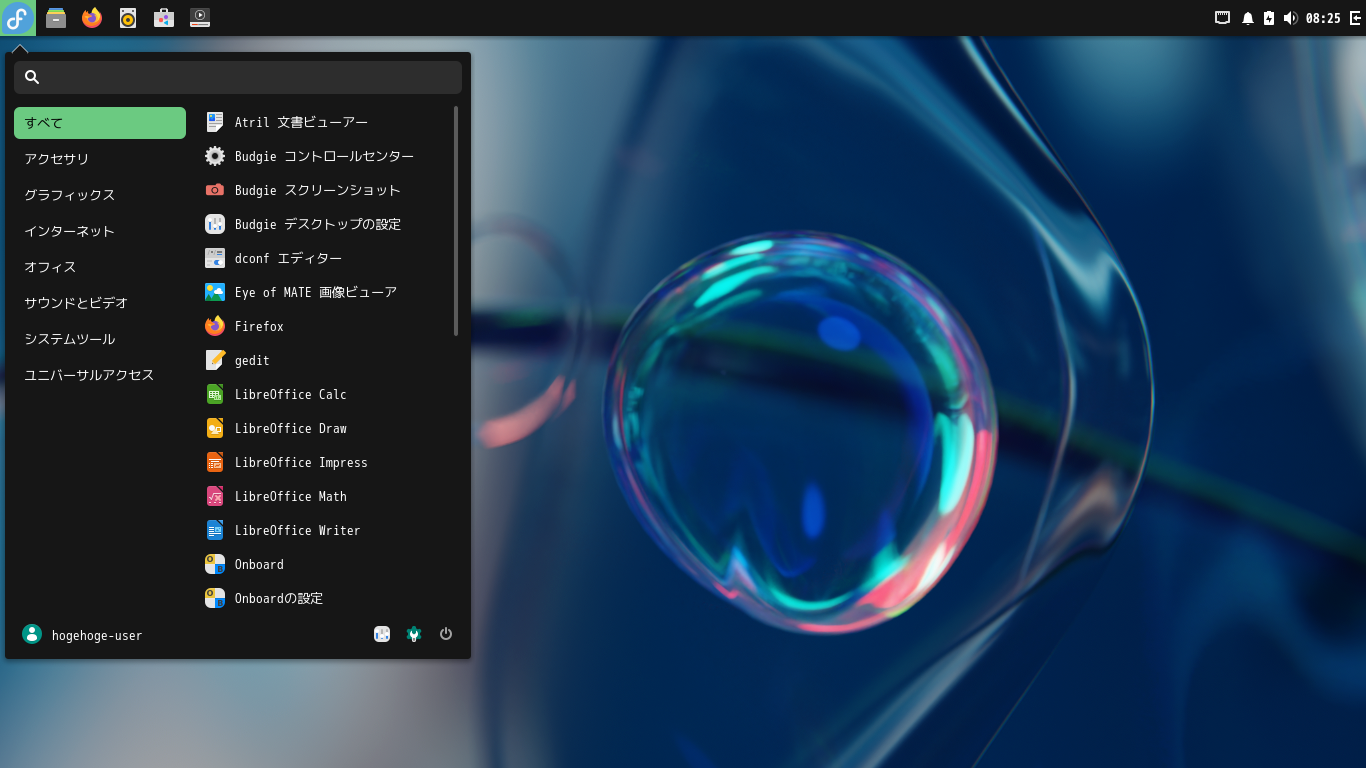The width and height of the screenshot is (1366, 768).
Task: Launch Atril 文書ビューアー
Action: [x=325, y=122]
